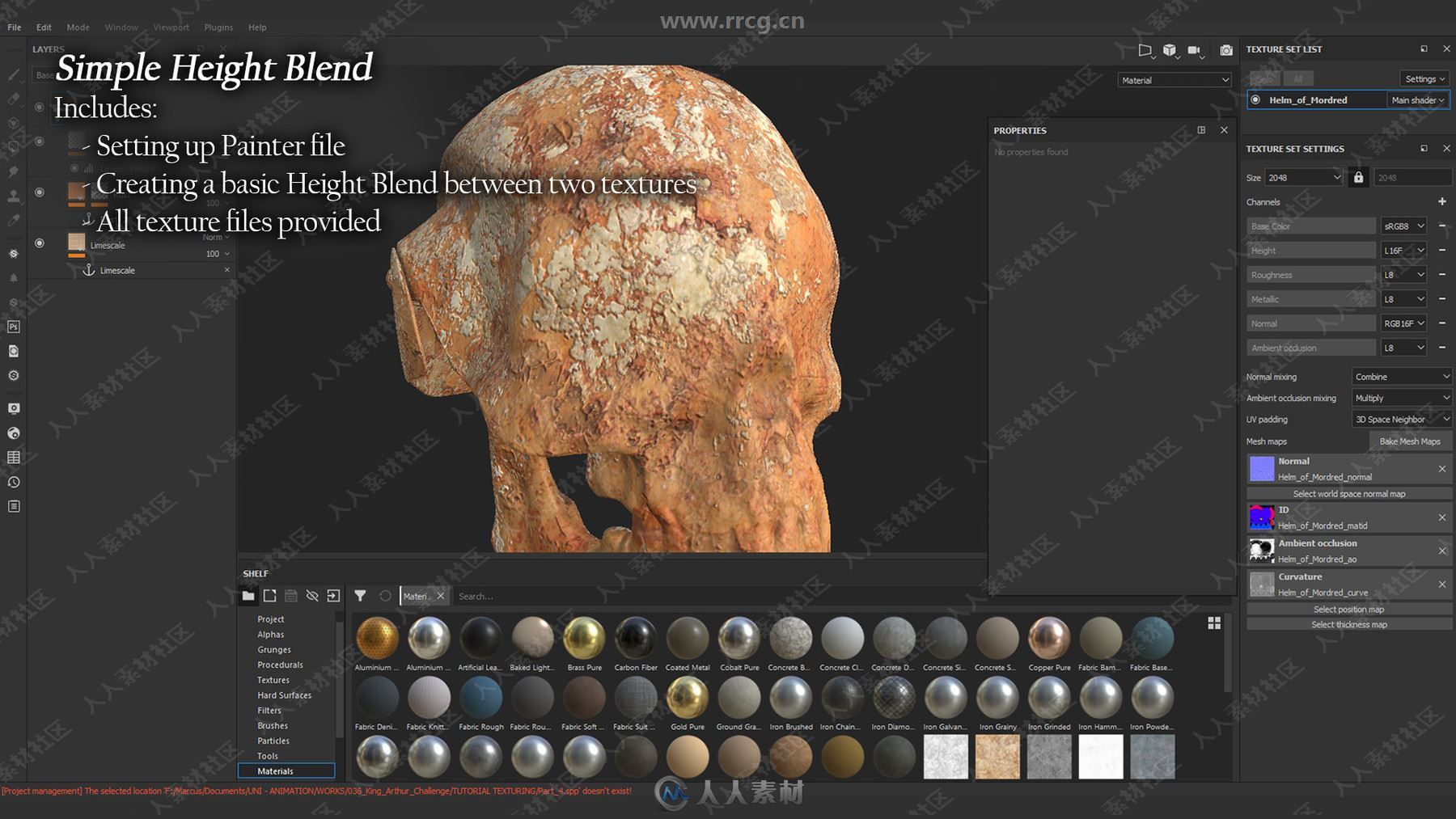Click the ID mesh map thumbnail
This screenshot has width=1456, height=819.
pos(1262,517)
